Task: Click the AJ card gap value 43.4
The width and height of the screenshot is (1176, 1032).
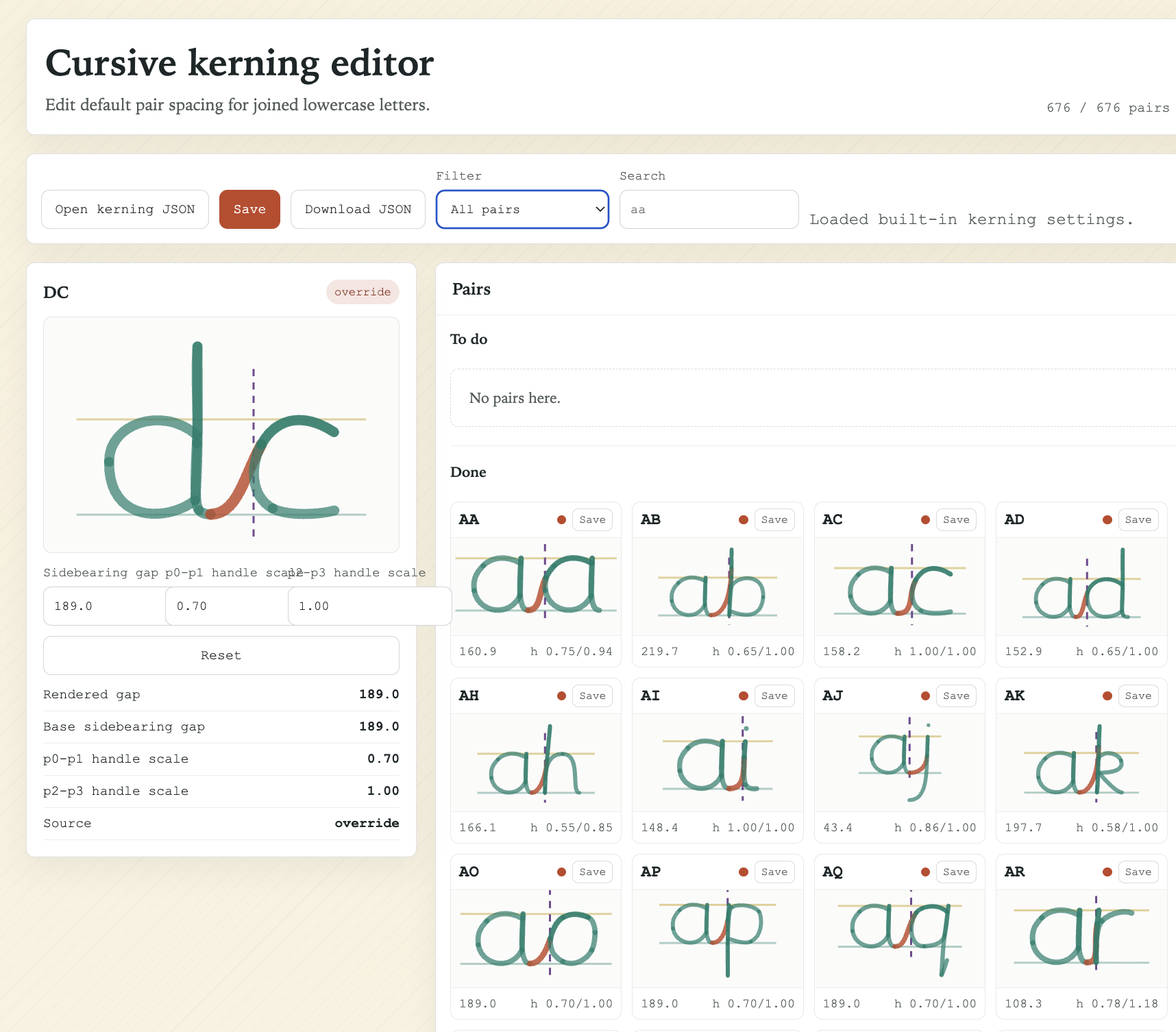Action: pyautogui.click(x=838, y=828)
